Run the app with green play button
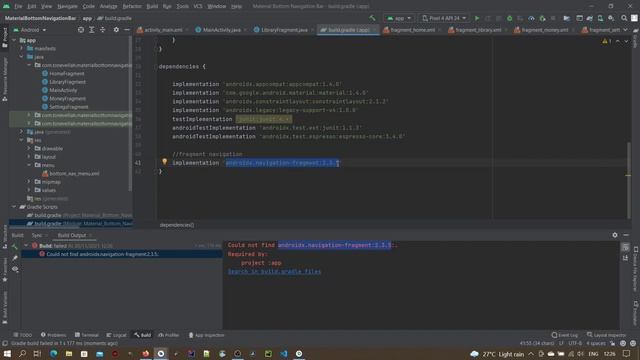Image resolution: width=640 pixels, height=360 pixels. click(476, 18)
